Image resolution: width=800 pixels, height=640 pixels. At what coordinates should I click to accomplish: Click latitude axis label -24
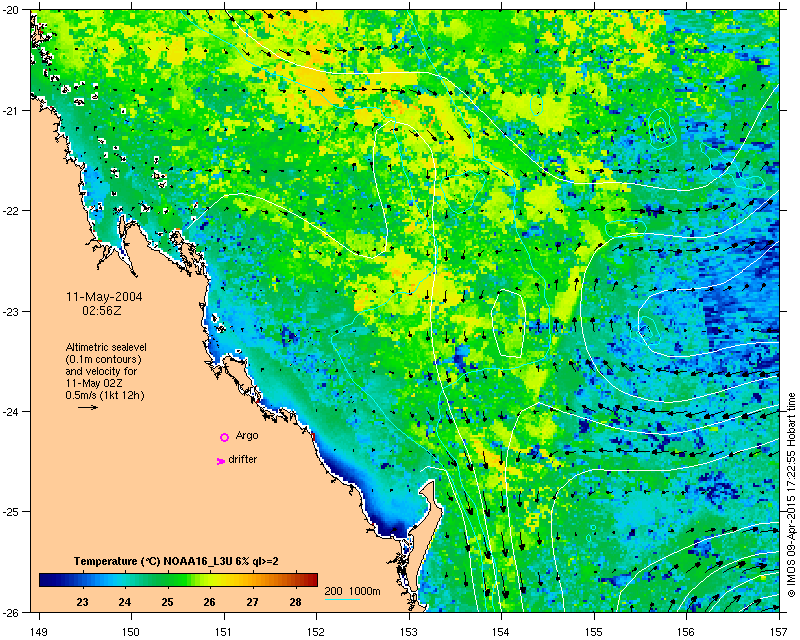coord(11,411)
